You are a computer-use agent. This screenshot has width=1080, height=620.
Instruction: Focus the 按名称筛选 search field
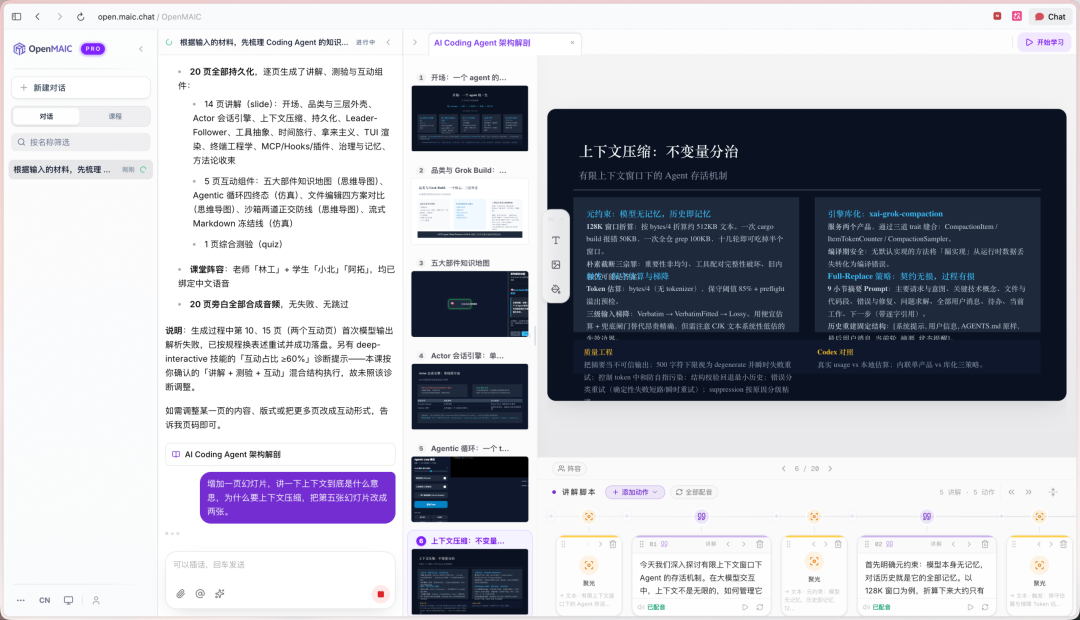pos(81,142)
